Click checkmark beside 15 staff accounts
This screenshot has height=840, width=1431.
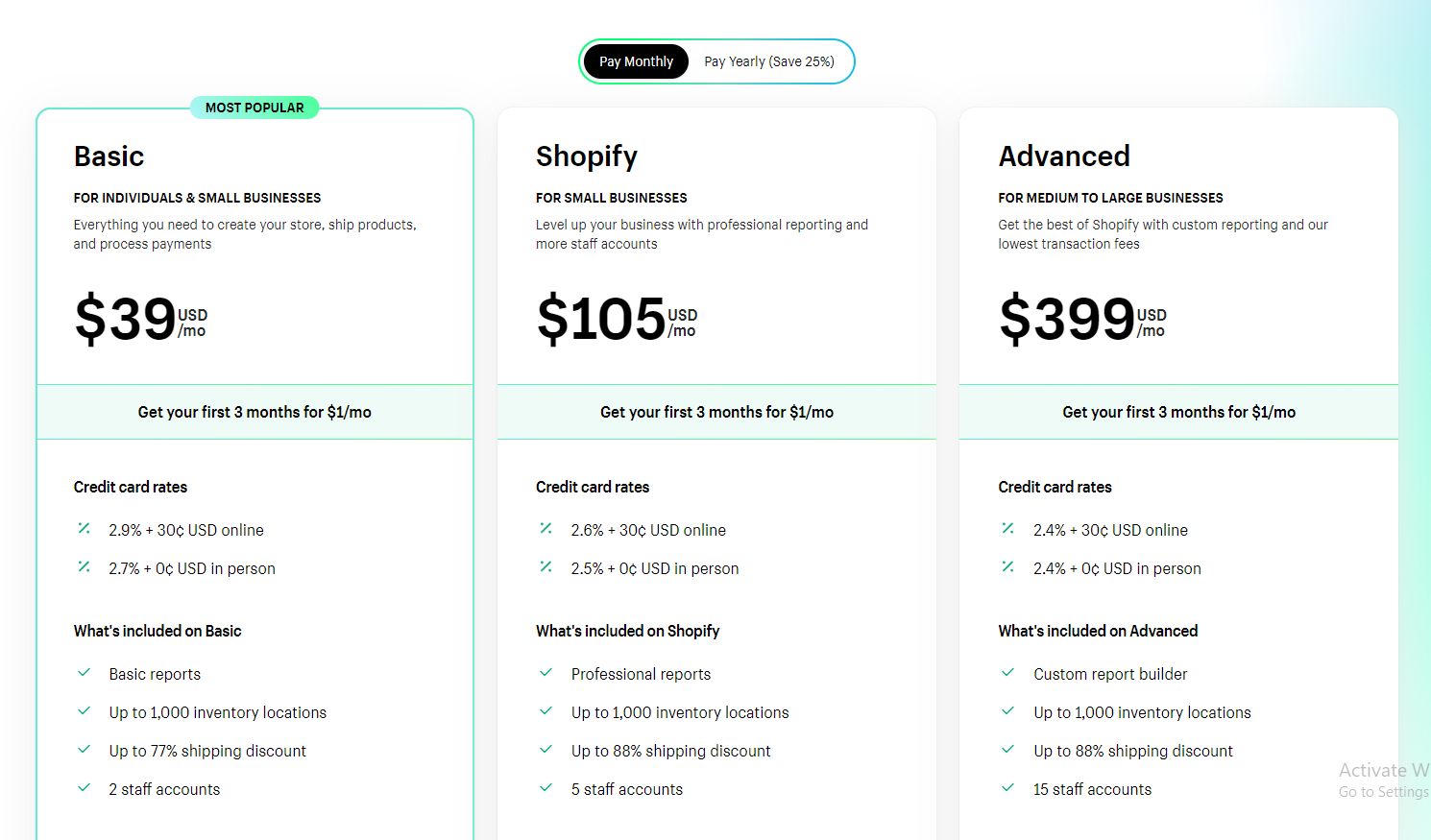tap(1008, 787)
